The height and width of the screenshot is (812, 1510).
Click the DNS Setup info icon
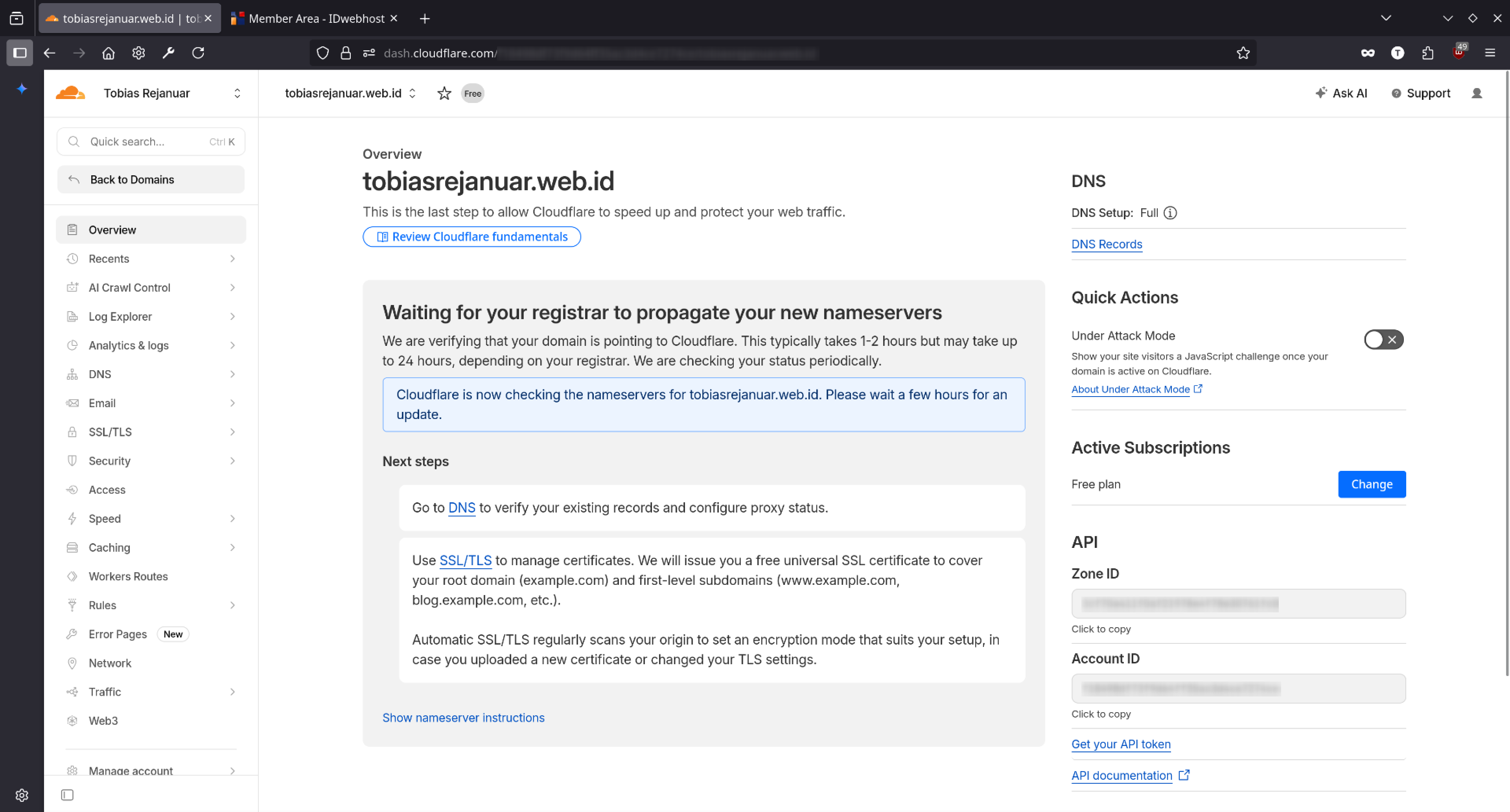pyautogui.click(x=1170, y=213)
